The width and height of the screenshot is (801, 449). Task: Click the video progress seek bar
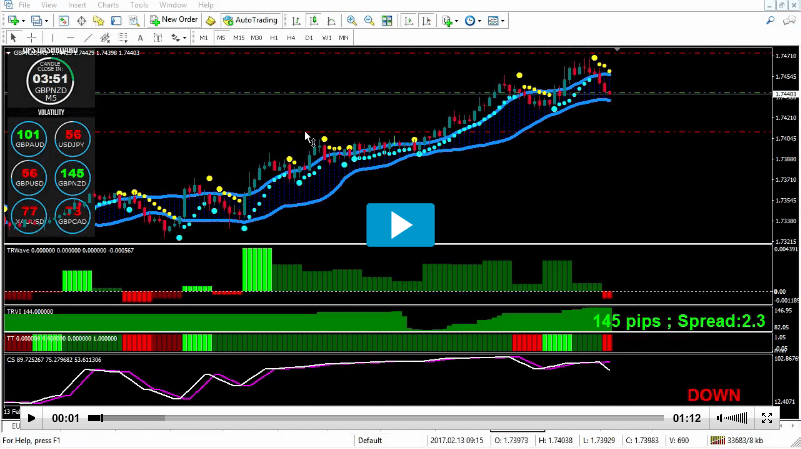click(x=375, y=418)
